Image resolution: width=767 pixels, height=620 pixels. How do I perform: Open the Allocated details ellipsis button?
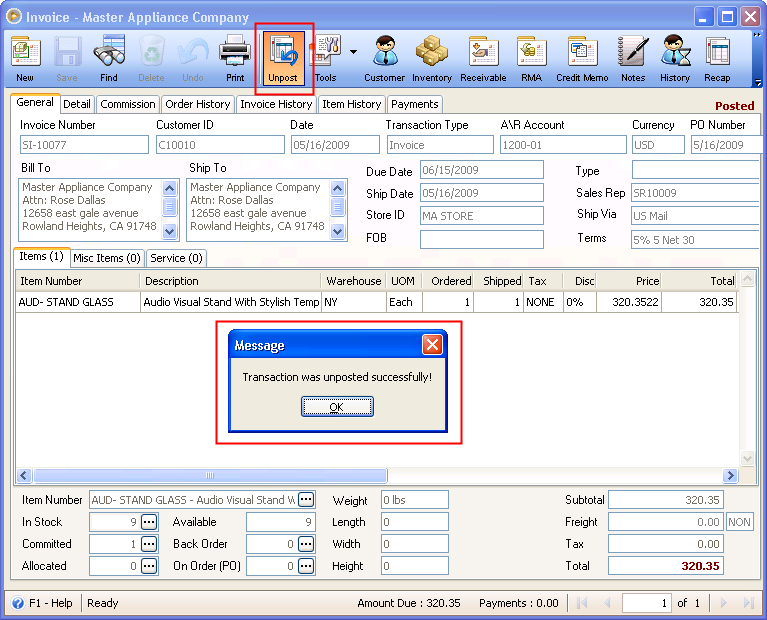(x=149, y=566)
